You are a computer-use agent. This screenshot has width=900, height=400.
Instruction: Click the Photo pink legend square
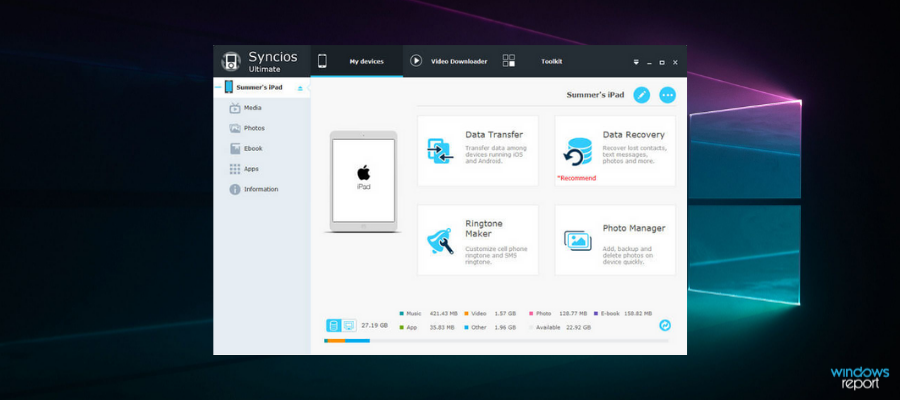click(x=531, y=313)
